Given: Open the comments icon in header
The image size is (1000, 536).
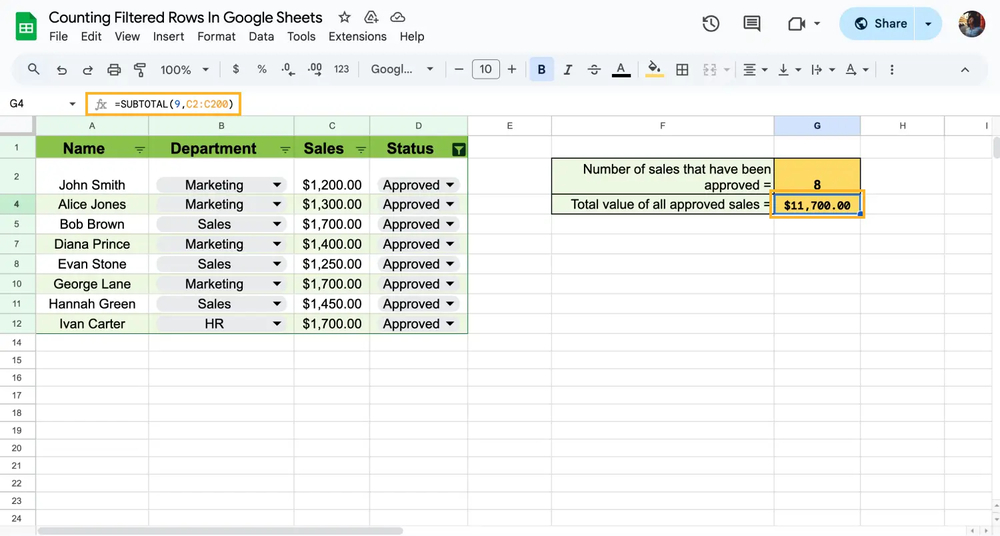Looking at the screenshot, I should [x=752, y=24].
